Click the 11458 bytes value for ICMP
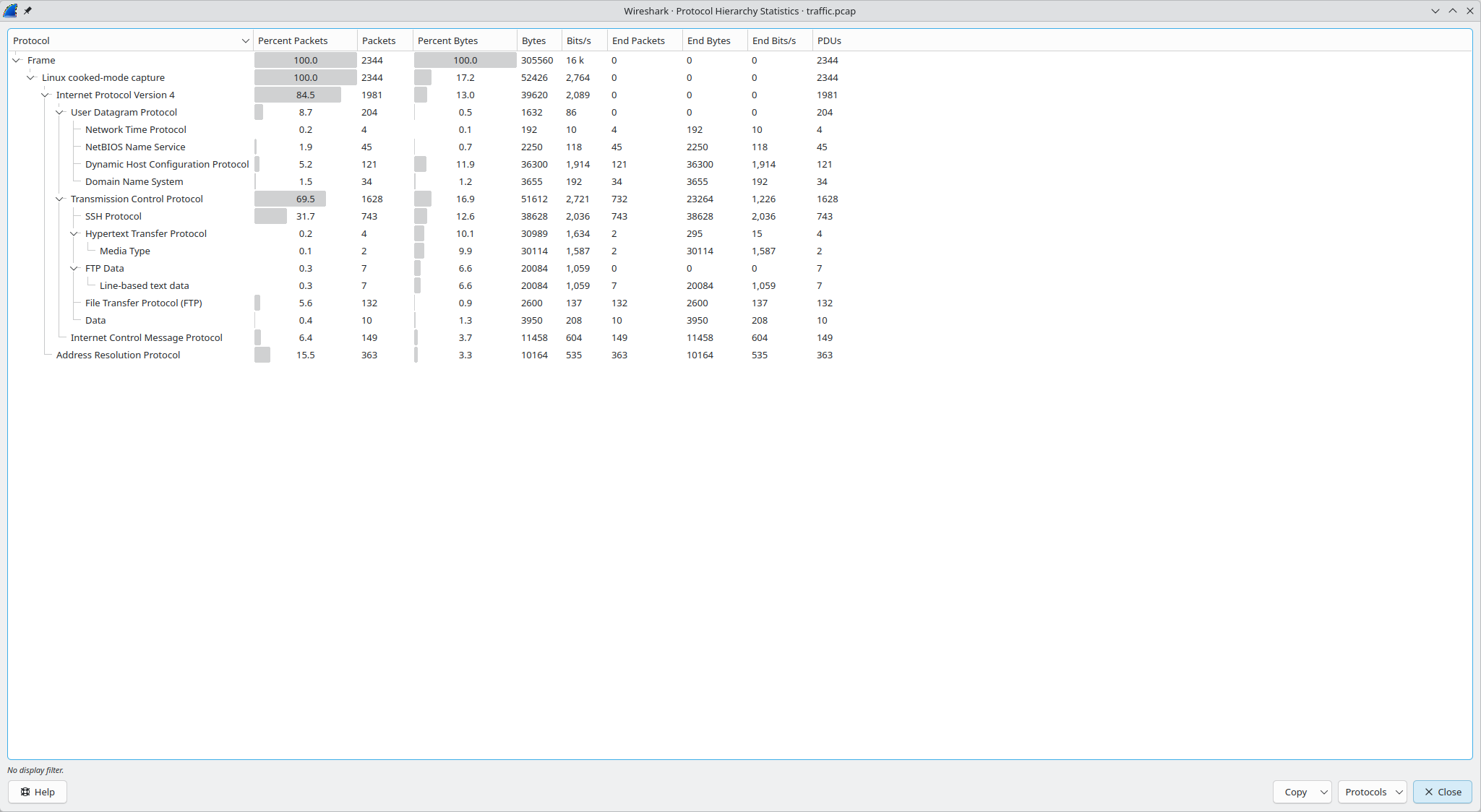The height and width of the screenshot is (812, 1481). click(534, 337)
